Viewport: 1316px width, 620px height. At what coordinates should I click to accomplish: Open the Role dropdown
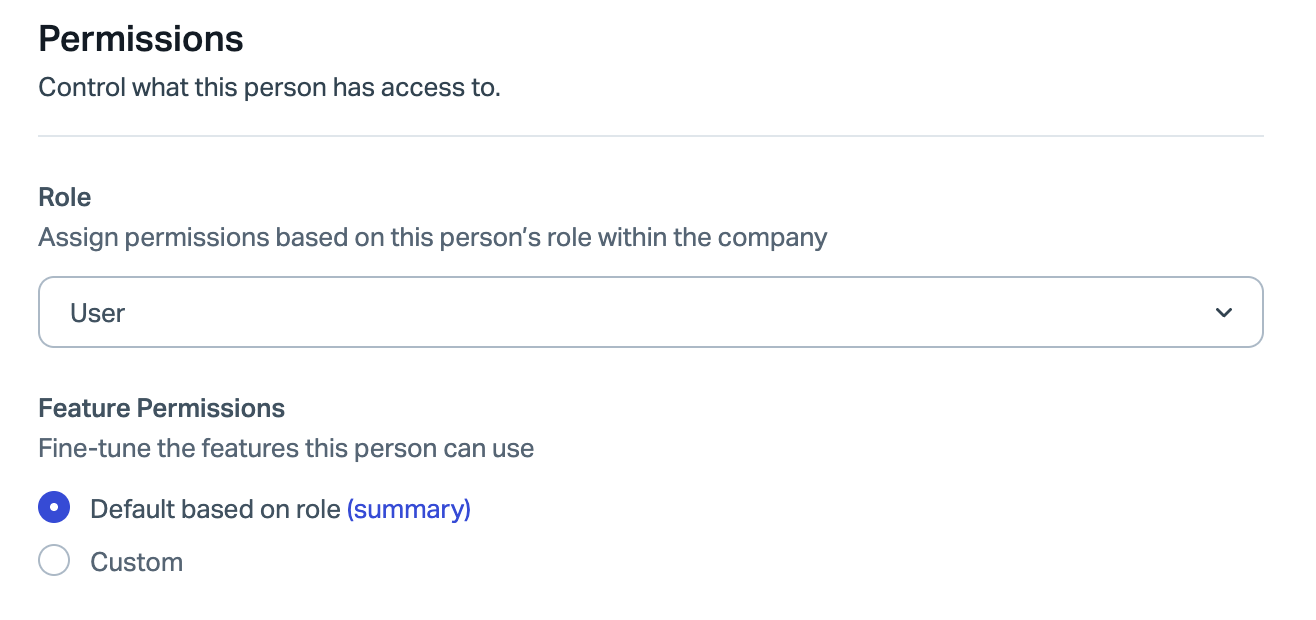click(650, 313)
